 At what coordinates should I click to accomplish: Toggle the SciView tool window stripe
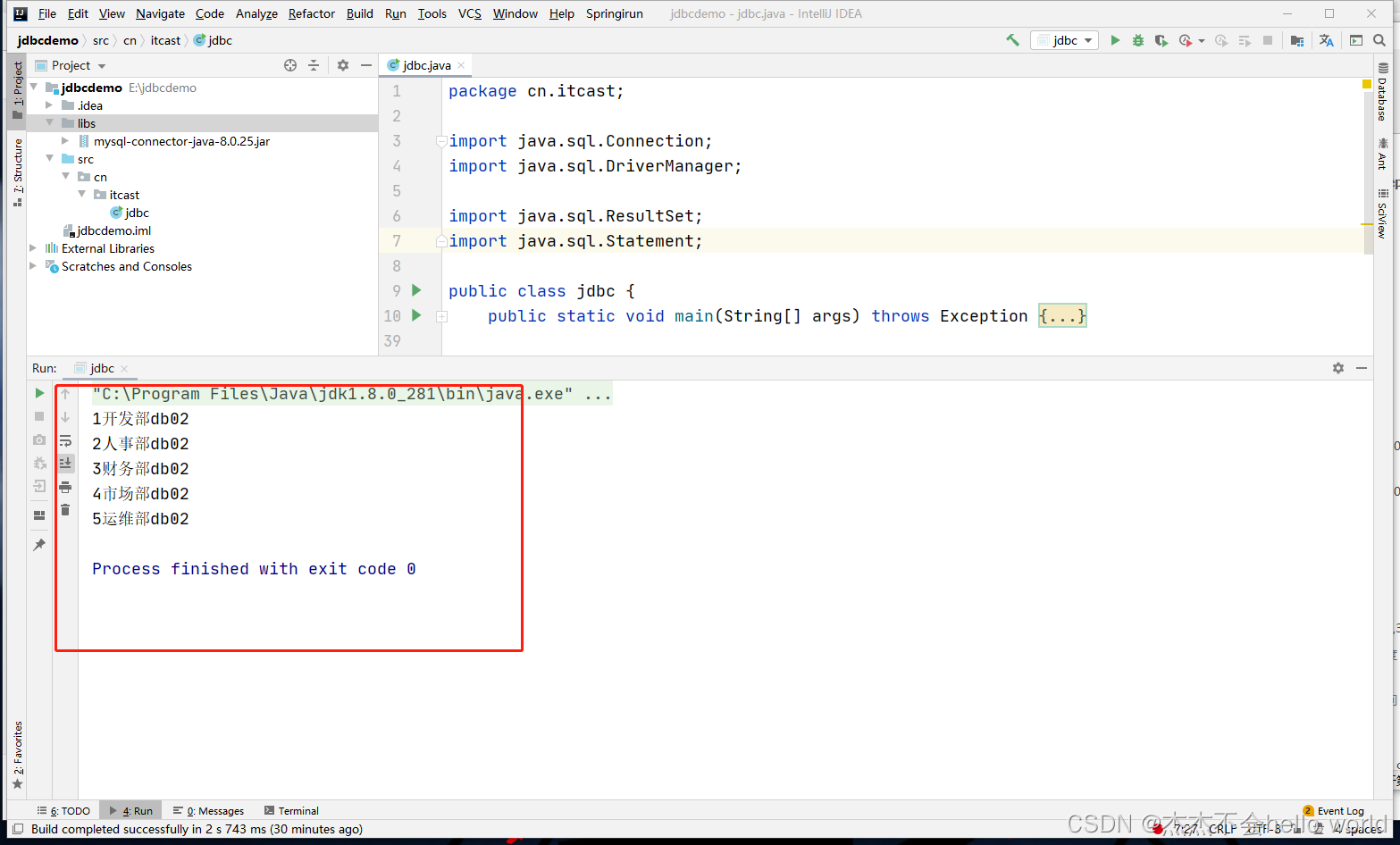tap(1382, 213)
